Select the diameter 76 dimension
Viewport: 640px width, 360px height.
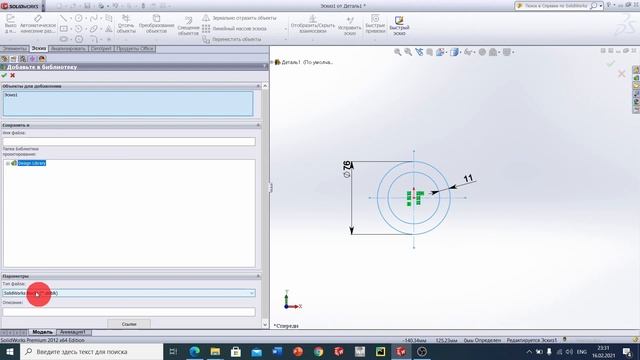(x=347, y=169)
